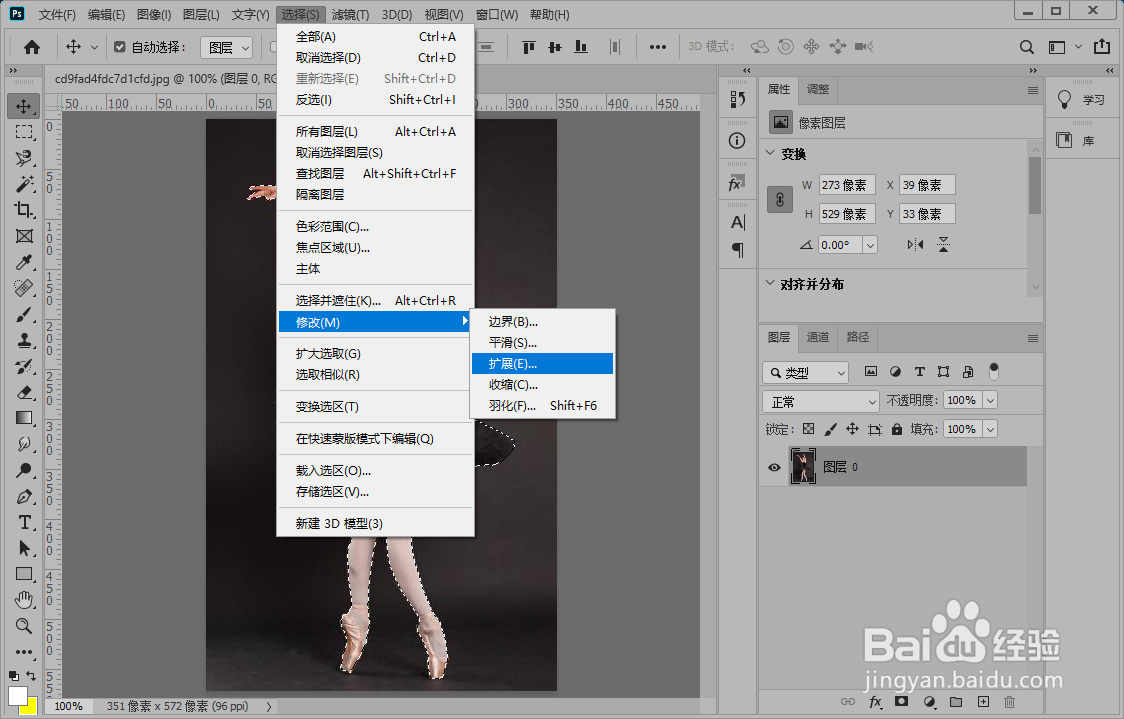Viewport: 1124px width, 719px height.
Task: Select the Path Selection tool
Action: click(24, 548)
